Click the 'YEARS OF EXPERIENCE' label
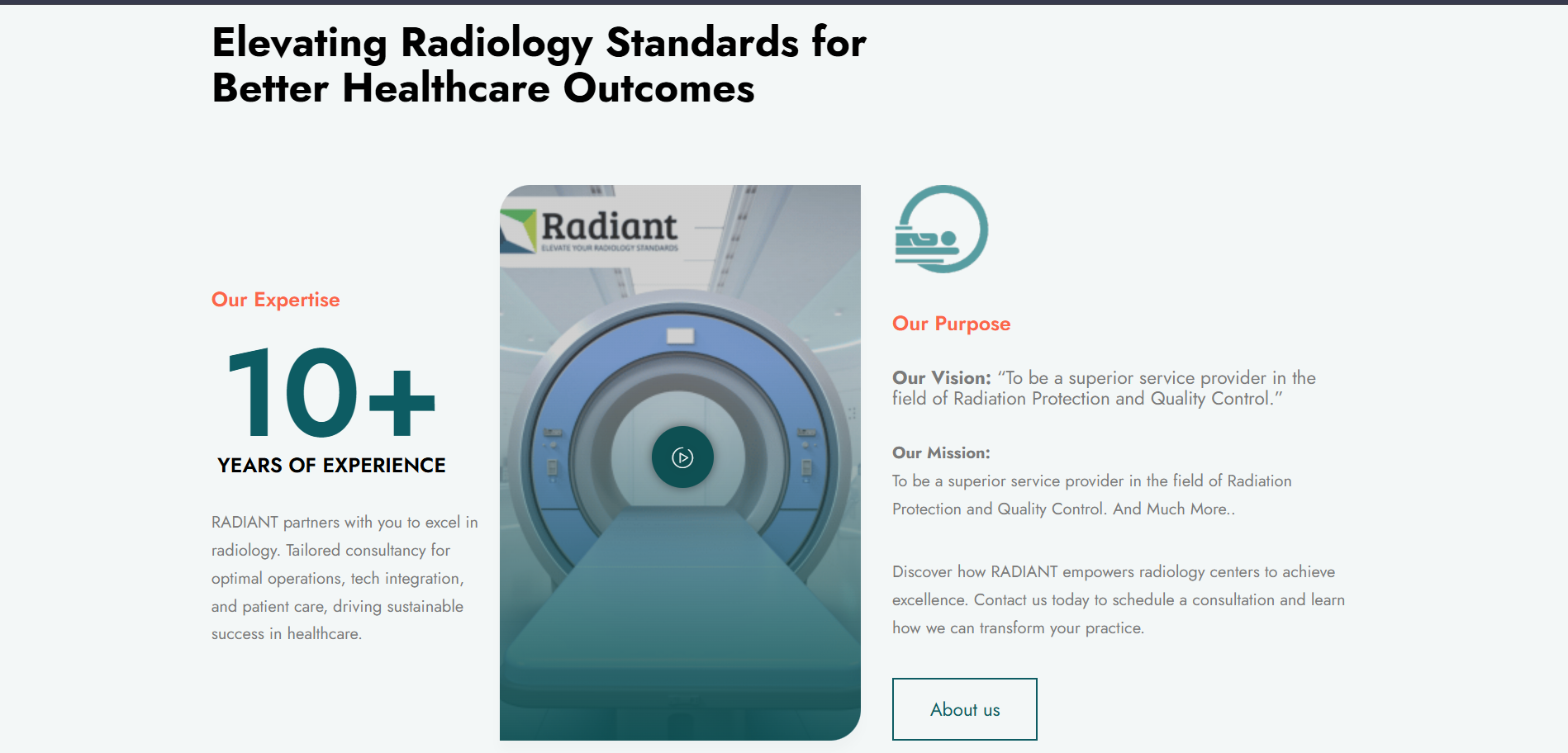Screen dimensions: 1568x753 (331, 466)
